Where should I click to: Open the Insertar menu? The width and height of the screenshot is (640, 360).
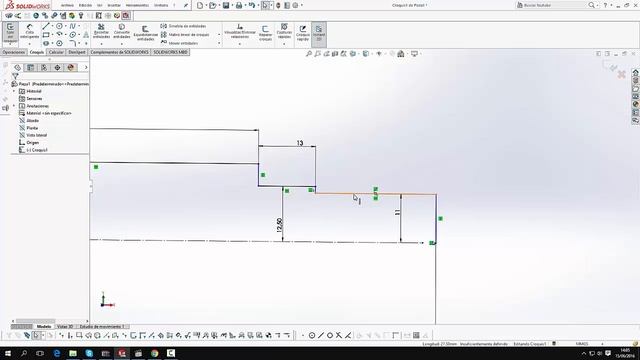pos(114,5)
